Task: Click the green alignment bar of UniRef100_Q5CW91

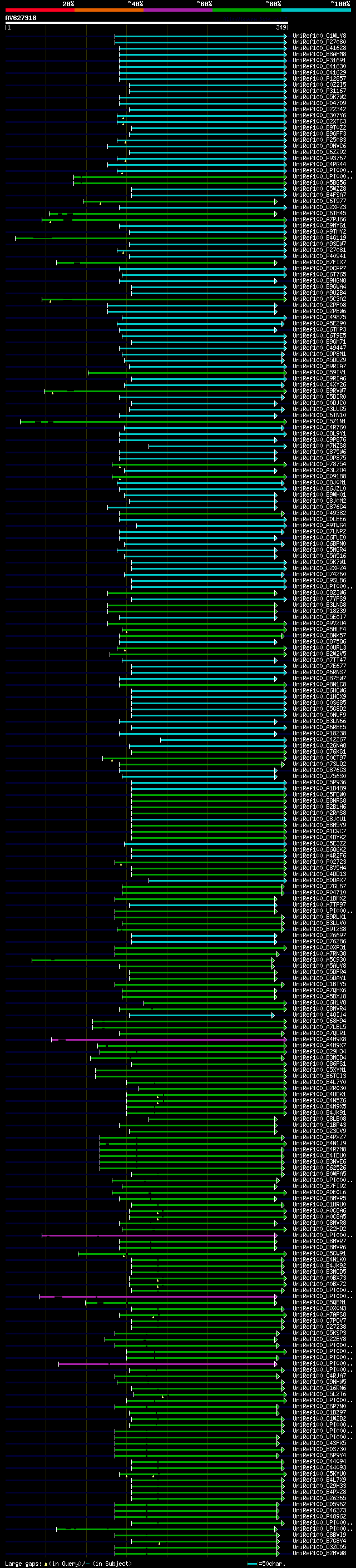Action: 182,1253
